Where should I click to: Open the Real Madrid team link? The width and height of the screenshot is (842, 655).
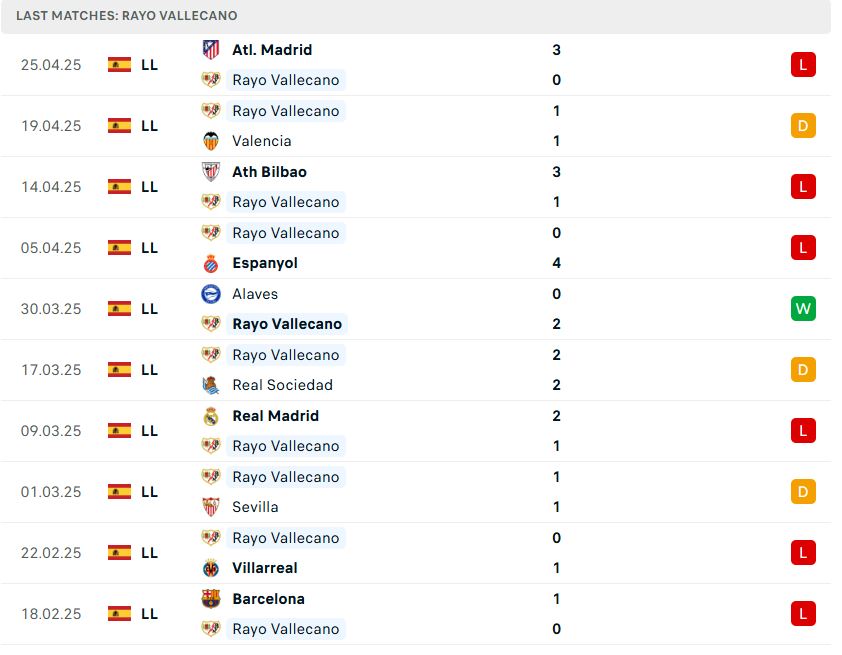[x=275, y=416]
